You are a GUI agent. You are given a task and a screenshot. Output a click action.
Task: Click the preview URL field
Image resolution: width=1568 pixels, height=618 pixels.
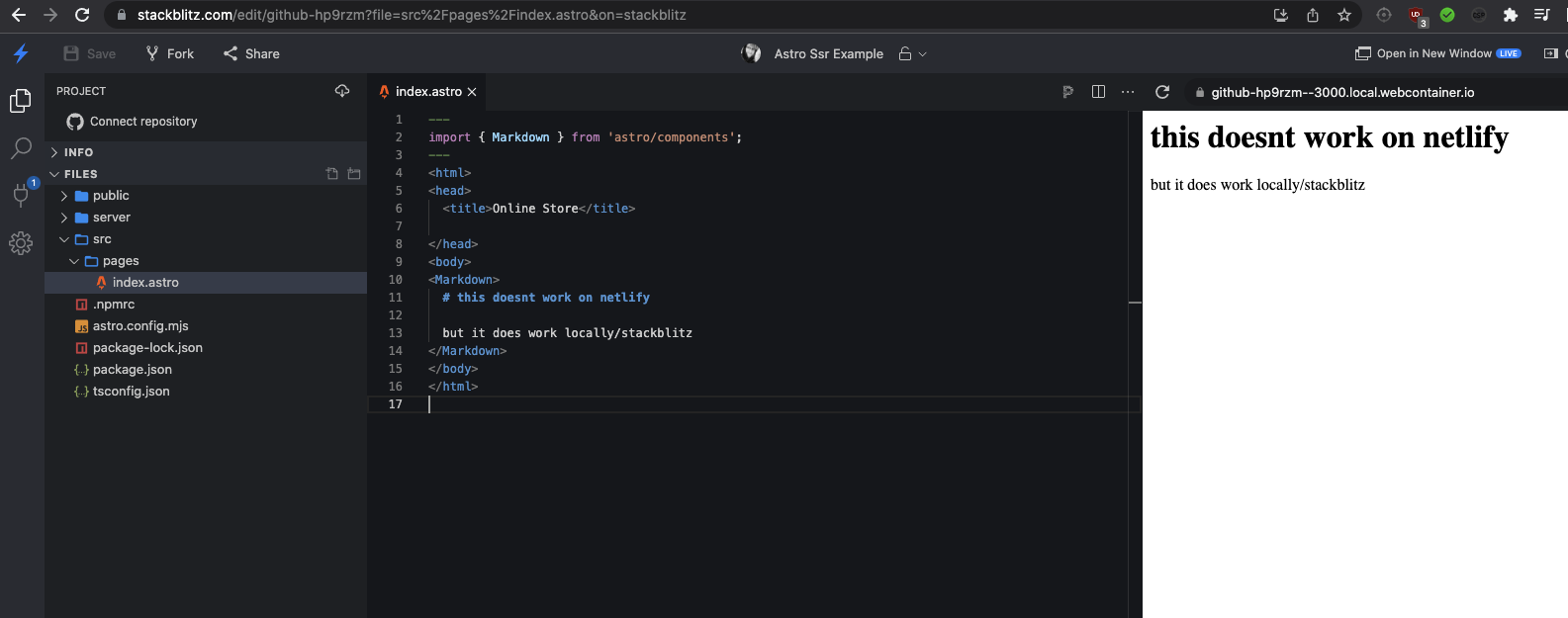(x=1342, y=92)
